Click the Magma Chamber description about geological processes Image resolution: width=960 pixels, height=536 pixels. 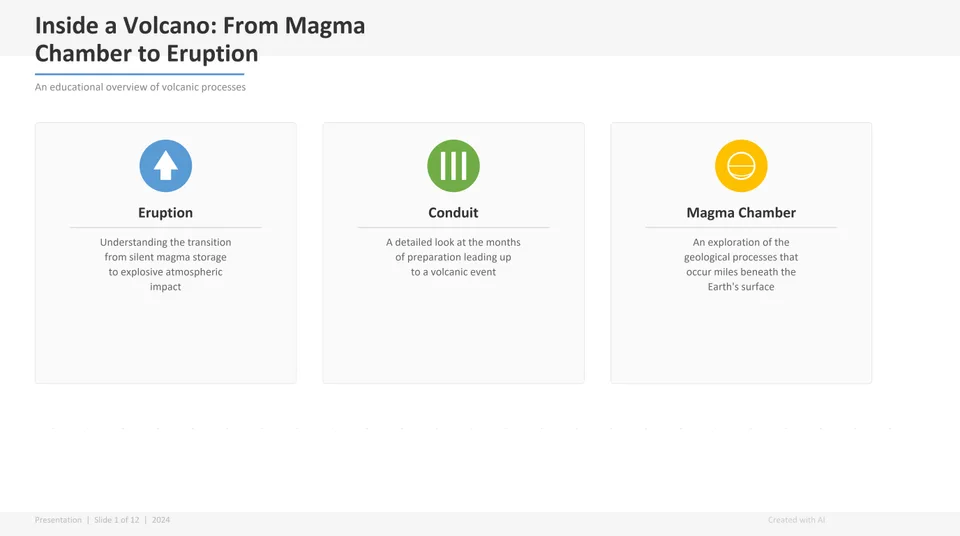[x=741, y=264]
